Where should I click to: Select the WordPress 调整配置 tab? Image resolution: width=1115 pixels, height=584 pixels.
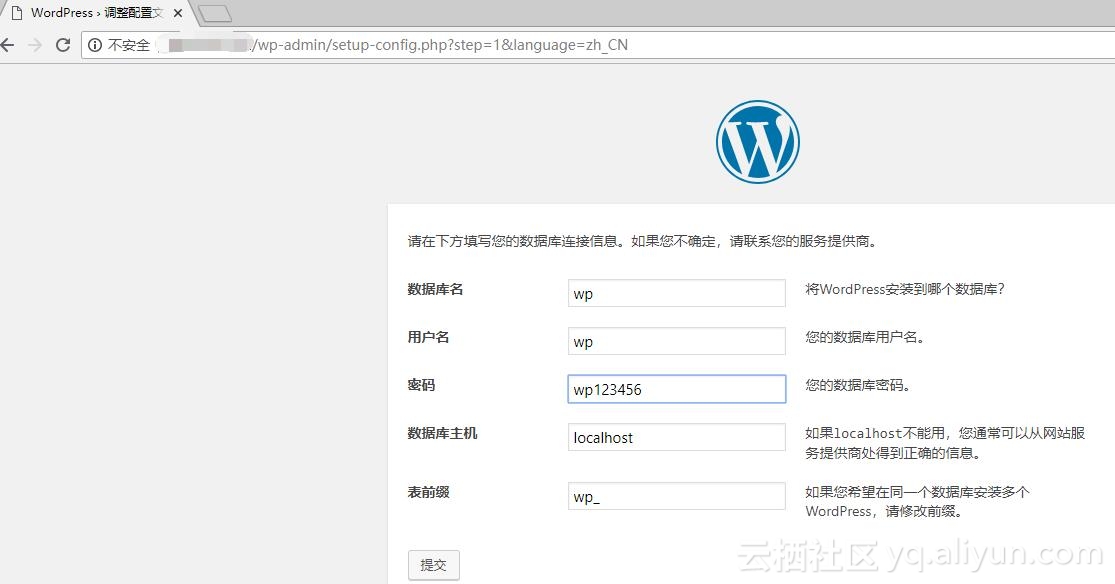coord(97,13)
